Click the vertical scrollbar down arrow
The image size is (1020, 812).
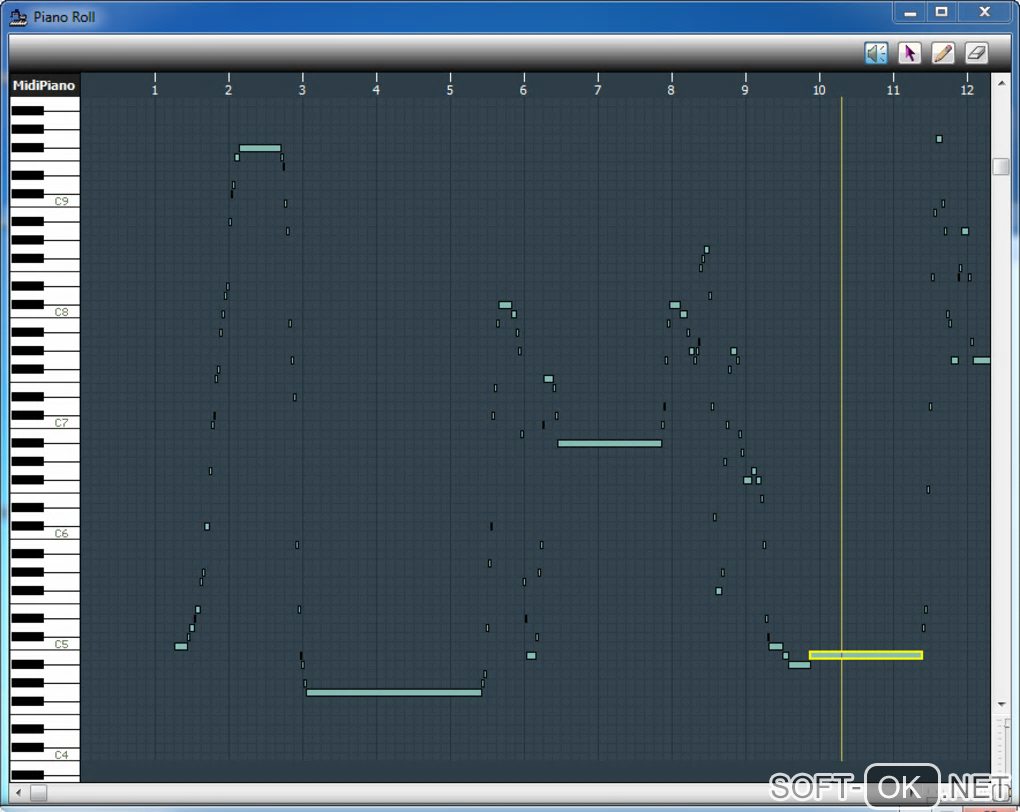(1000, 704)
